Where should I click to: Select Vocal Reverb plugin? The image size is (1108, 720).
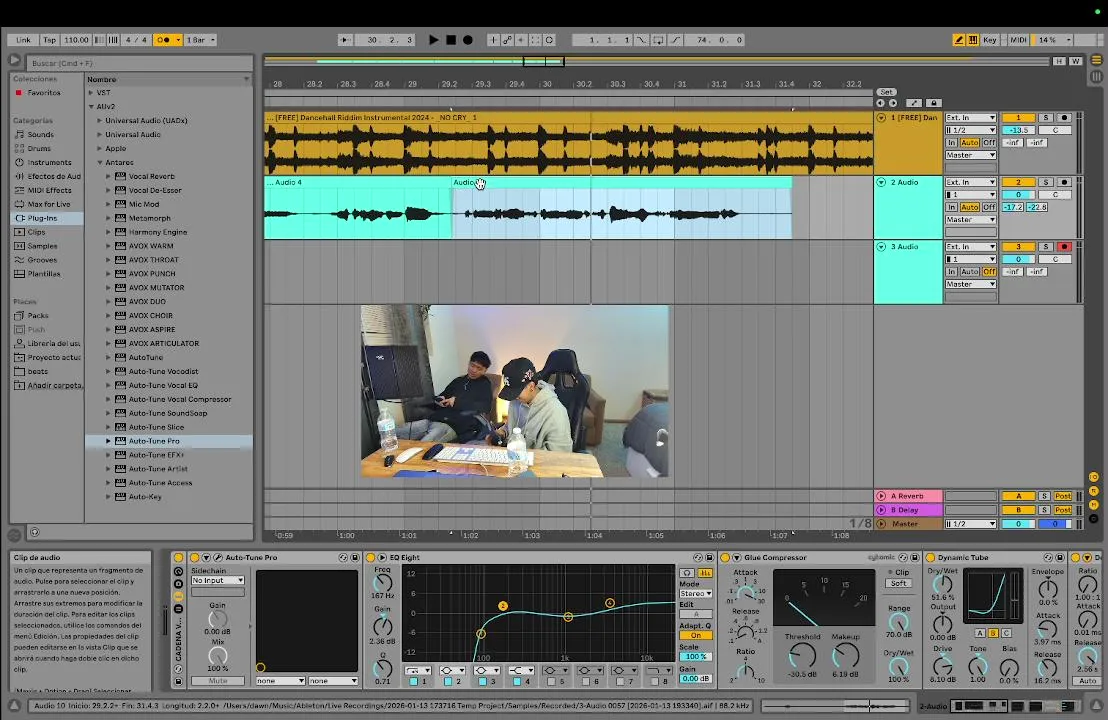tap(151, 177)
